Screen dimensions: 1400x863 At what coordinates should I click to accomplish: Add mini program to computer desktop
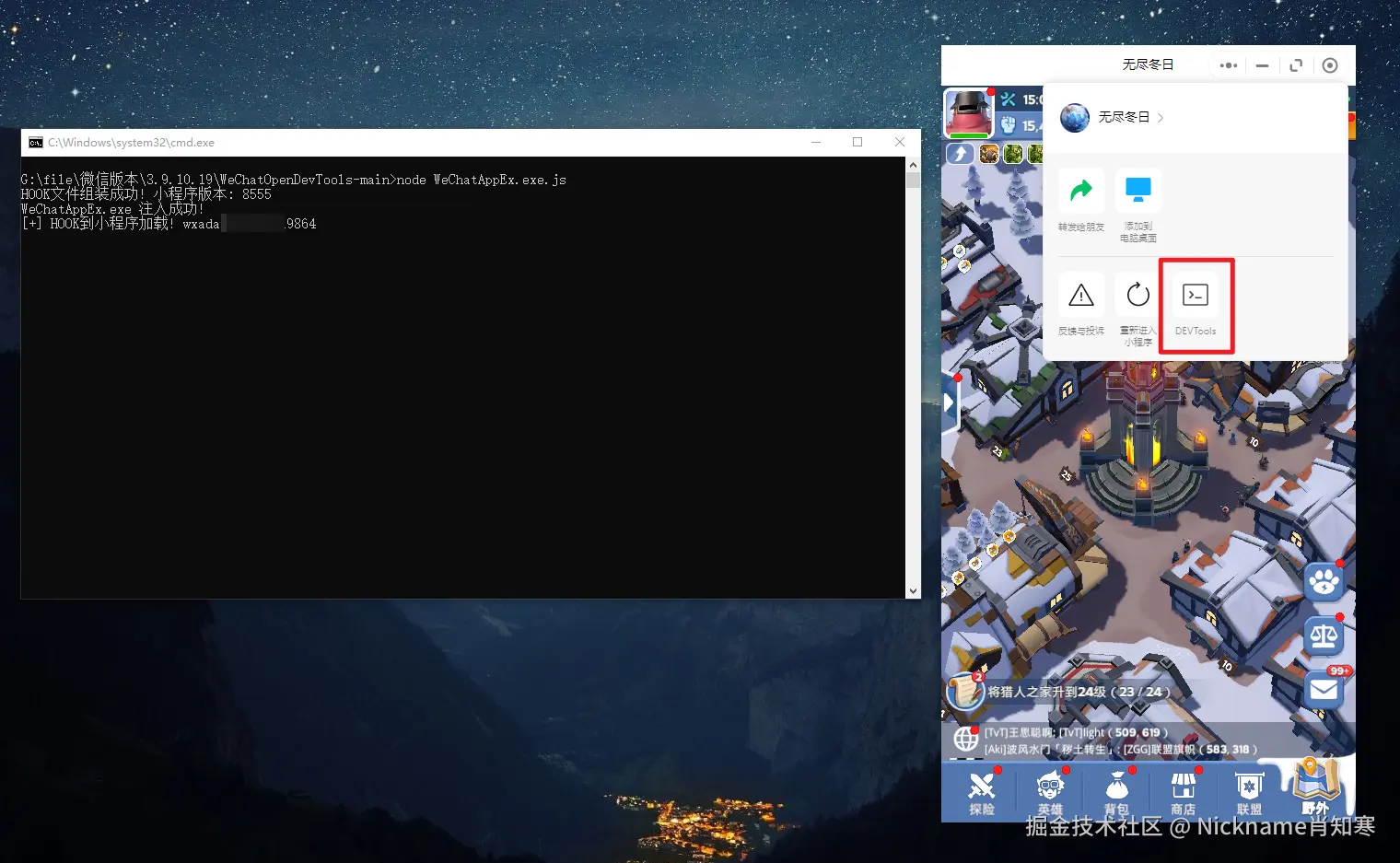(1137, 191)
